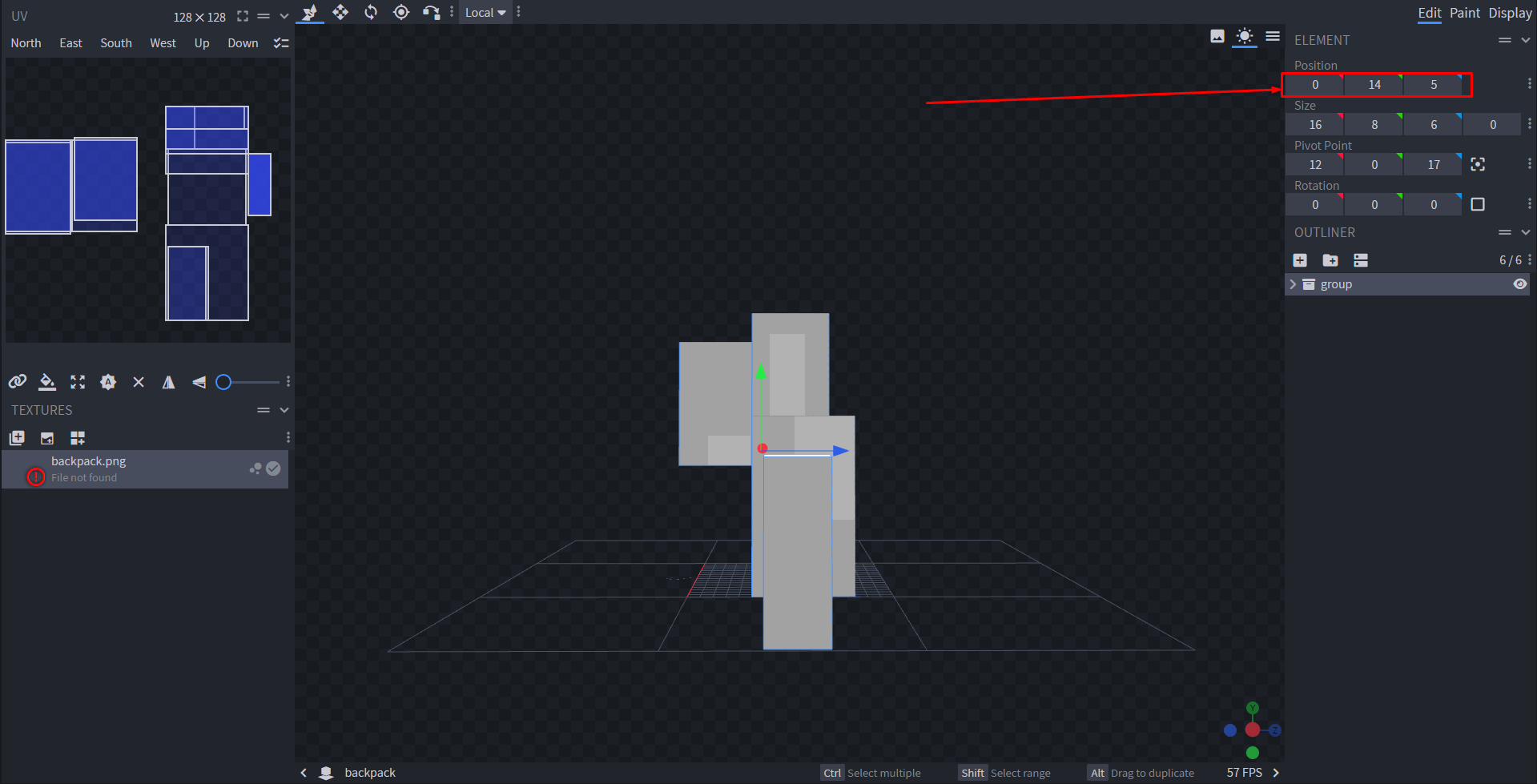
Task: Open the Local transform space dropdown
Action: coord(485,13)
